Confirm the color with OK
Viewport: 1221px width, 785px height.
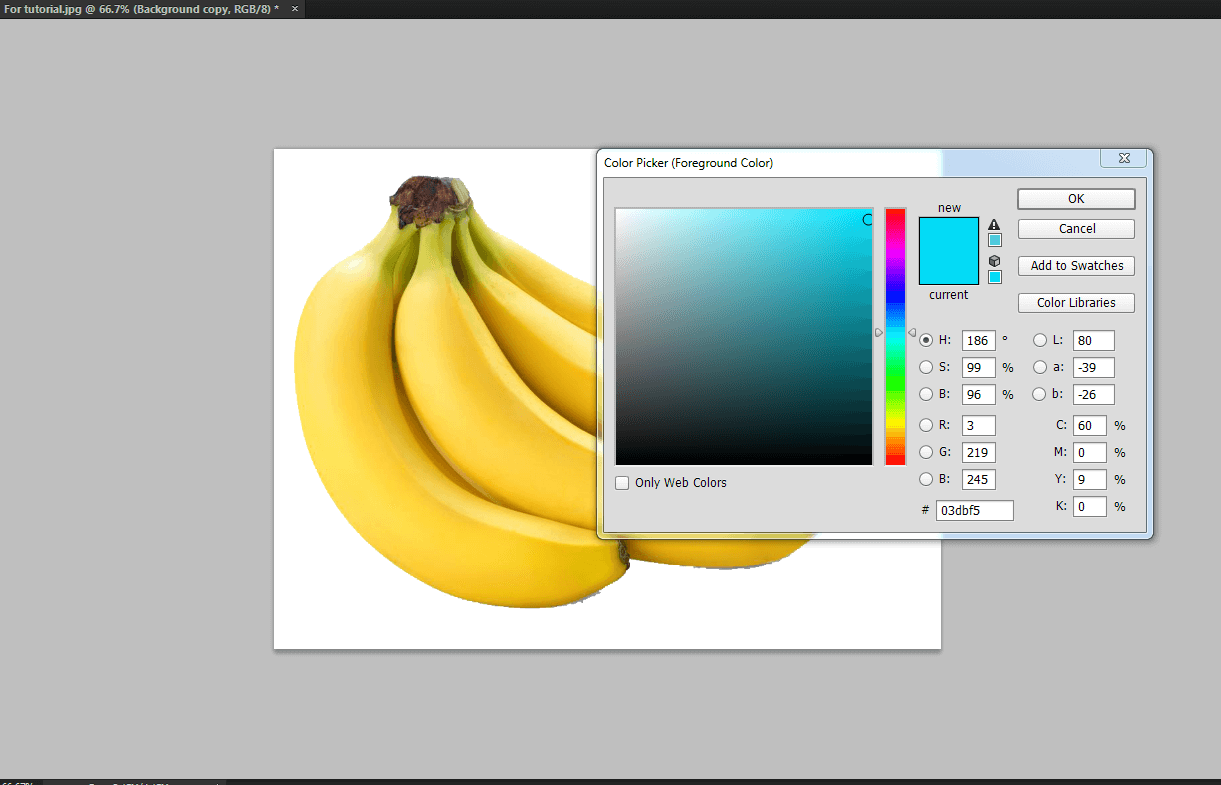pos(1075,198)
